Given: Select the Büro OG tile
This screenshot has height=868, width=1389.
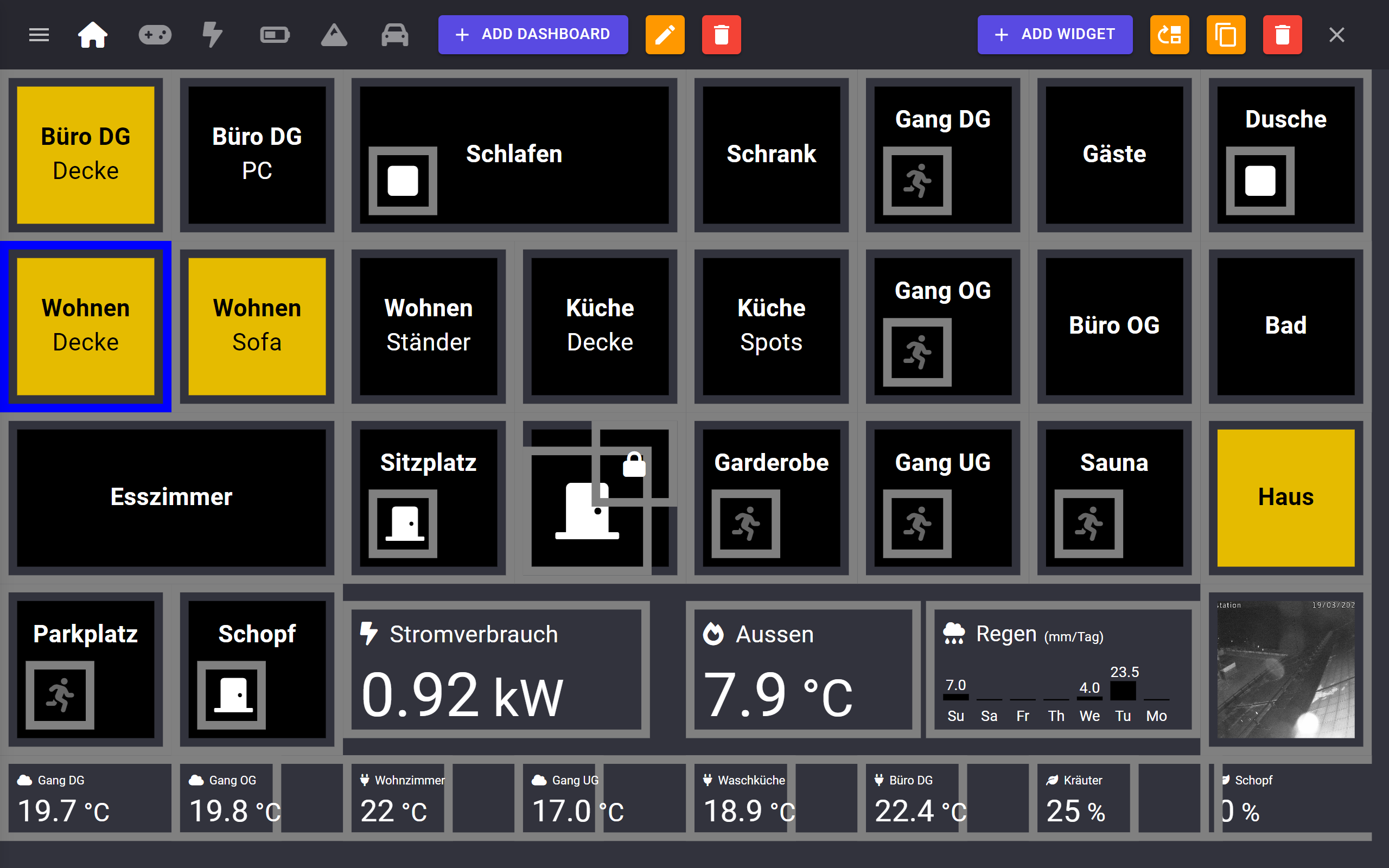Looking at the screenshot, I should click(x=1114, y=326).
